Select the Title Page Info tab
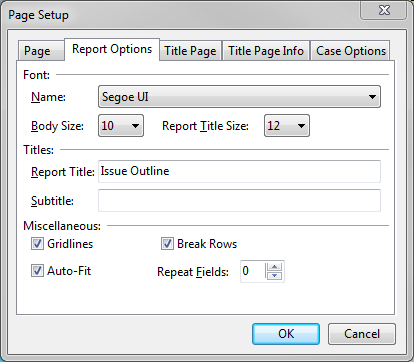Viewport: 414px width, 362px height. 266,51
